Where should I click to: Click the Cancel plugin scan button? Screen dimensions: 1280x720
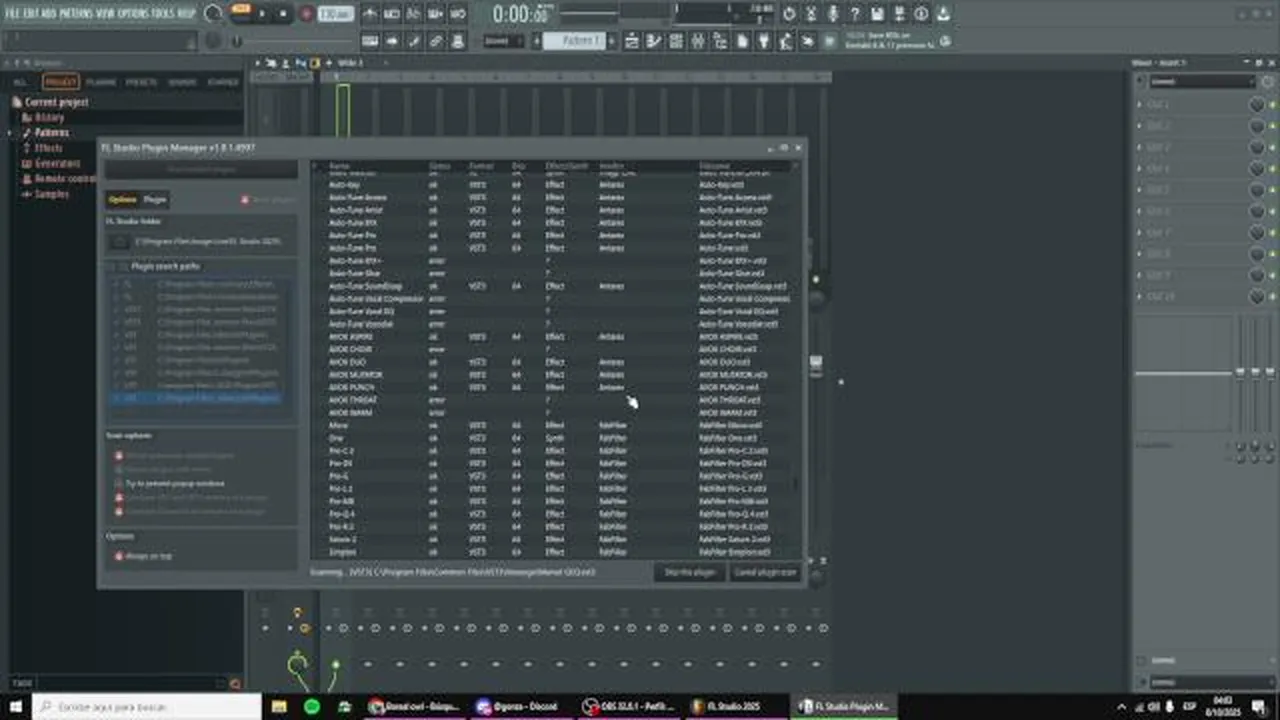tap(765, 573)
